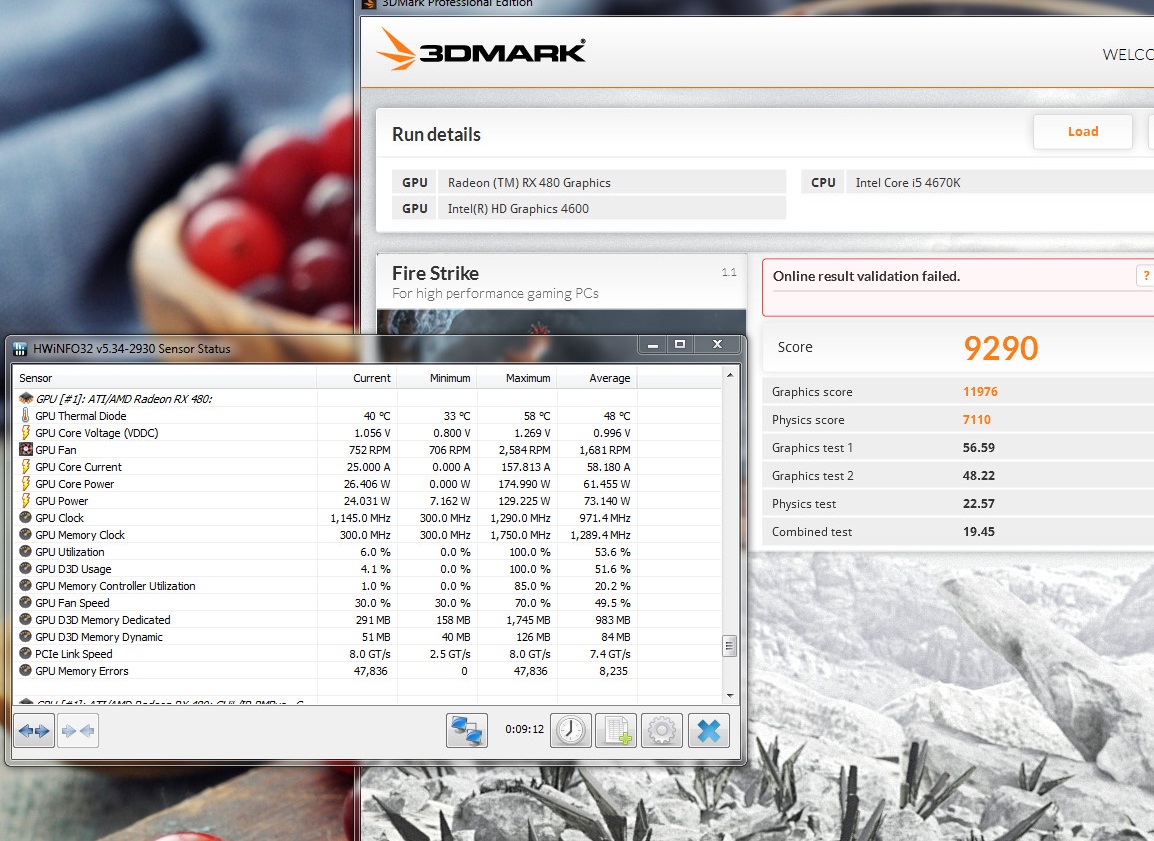The image size is (1154, 841).
Task: Click the round icon beside GPU Utilization
Action: 26,551
